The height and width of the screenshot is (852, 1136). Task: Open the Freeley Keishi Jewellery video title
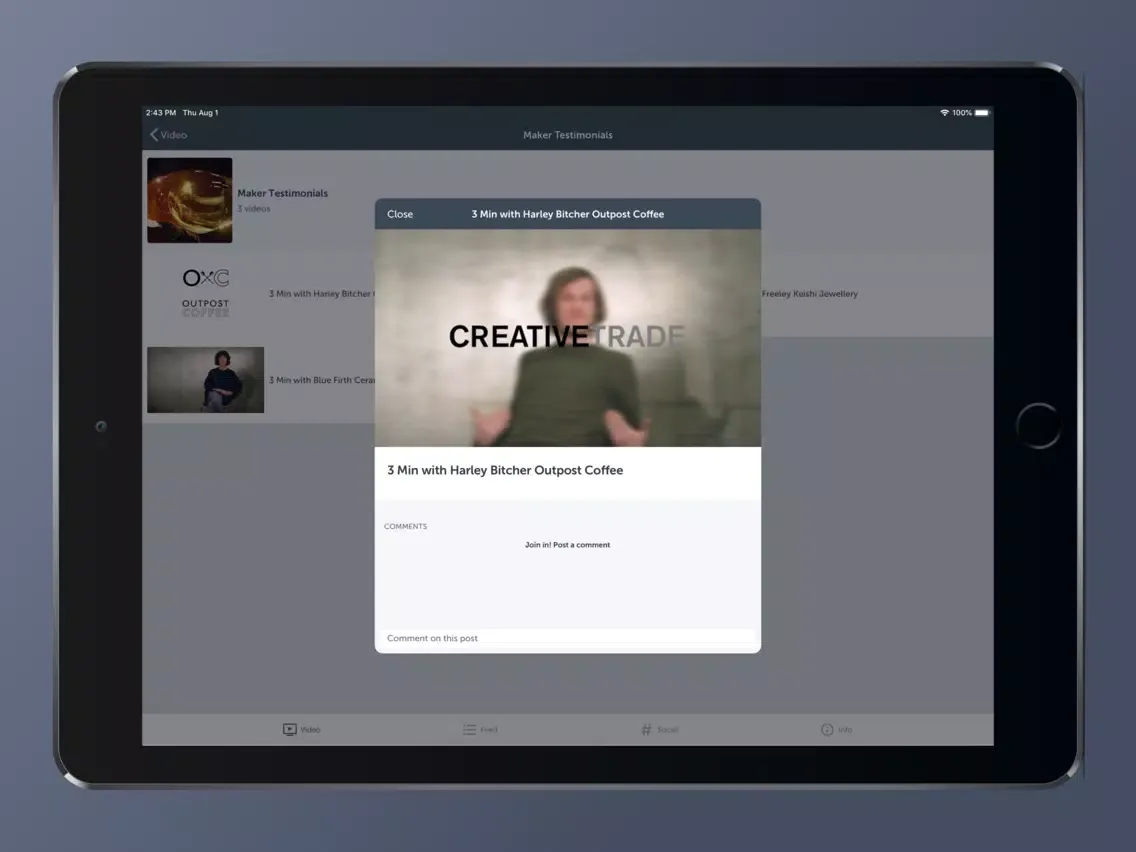click(809, 293)
